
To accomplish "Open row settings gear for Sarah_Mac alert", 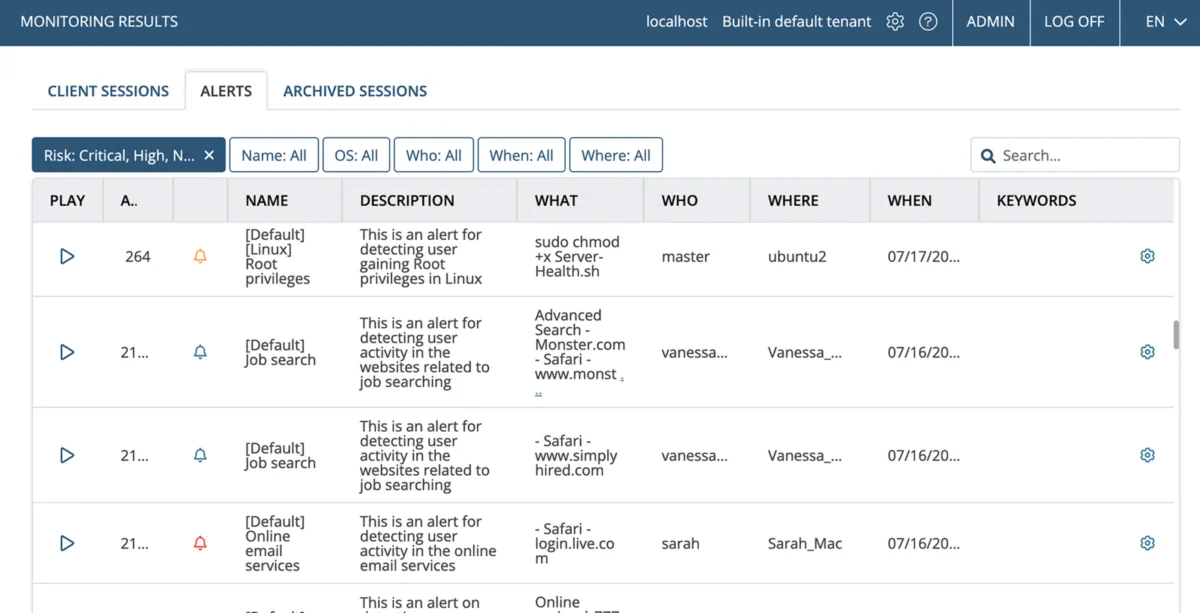I will point(1147,543).
